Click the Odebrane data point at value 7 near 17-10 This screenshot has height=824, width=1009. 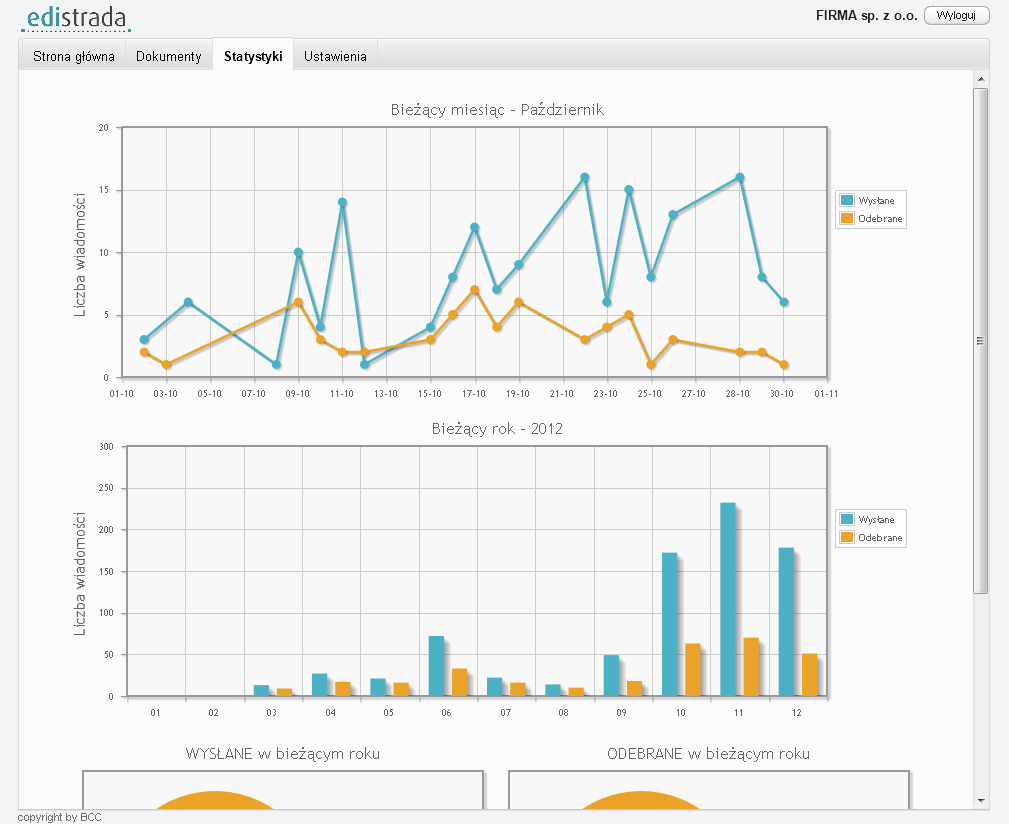point(475,290)
